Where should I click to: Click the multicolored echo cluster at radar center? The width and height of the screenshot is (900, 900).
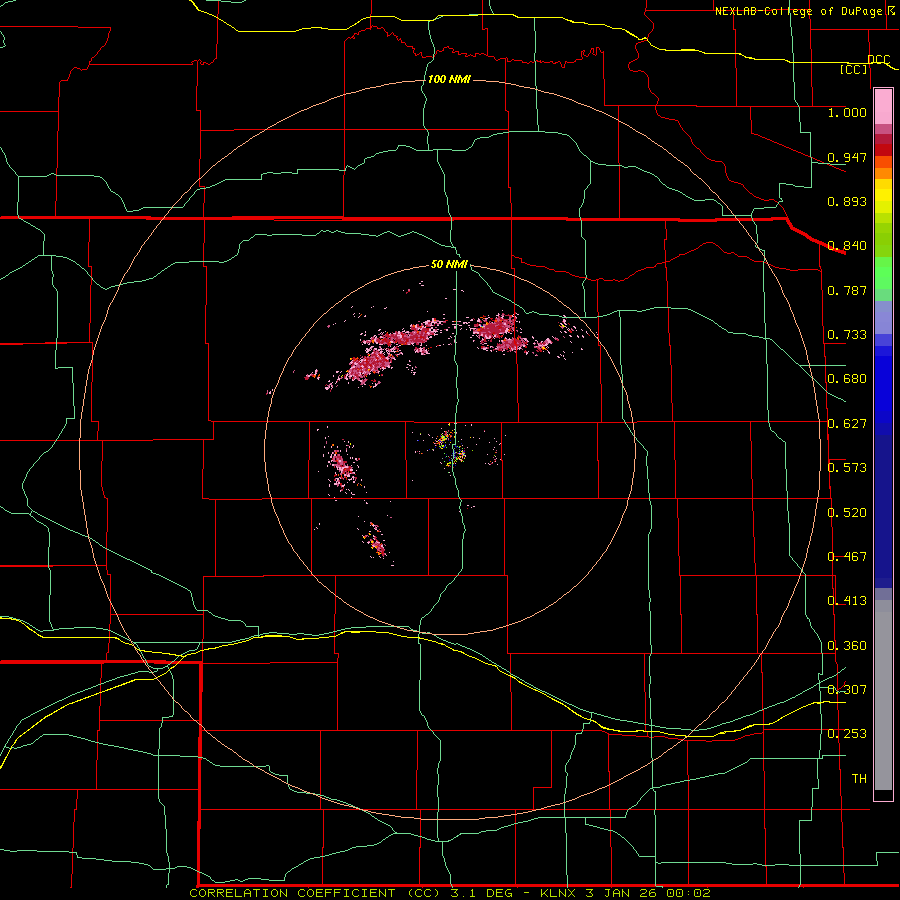pyautogui.click(x=451, y=448)
